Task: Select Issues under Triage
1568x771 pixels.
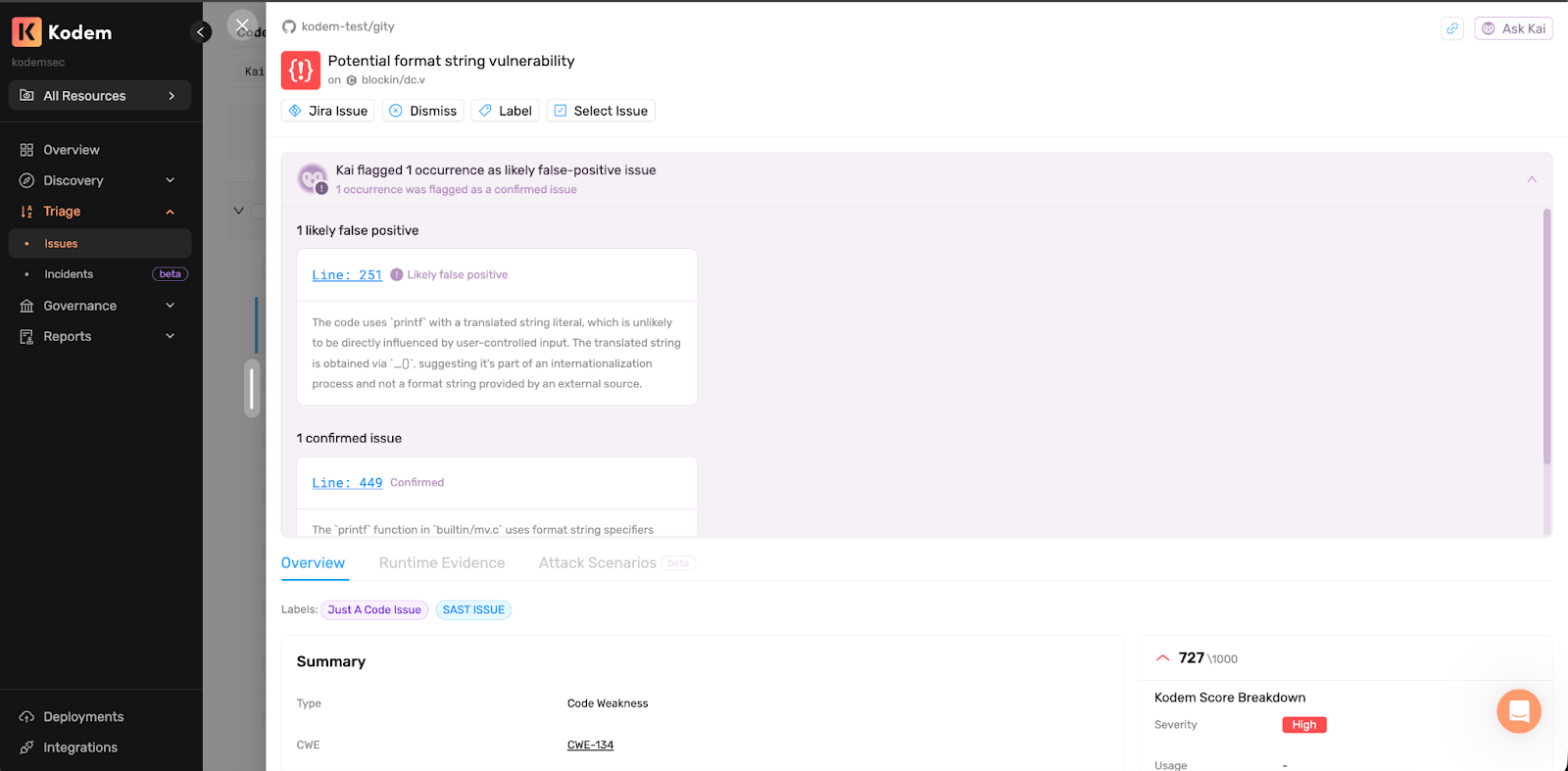Action: pyautogui.click(x=100, y=244)
